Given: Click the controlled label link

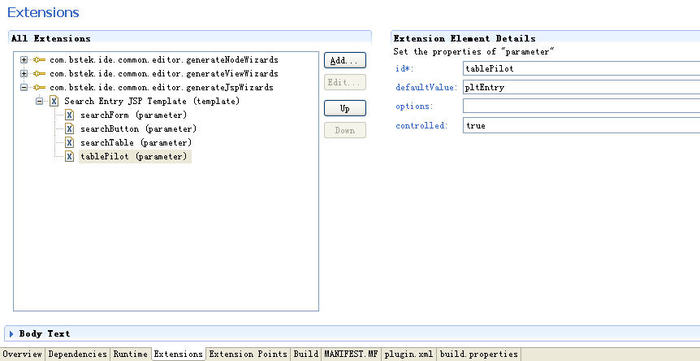Looking at the screenshot, I should point(422,126).
